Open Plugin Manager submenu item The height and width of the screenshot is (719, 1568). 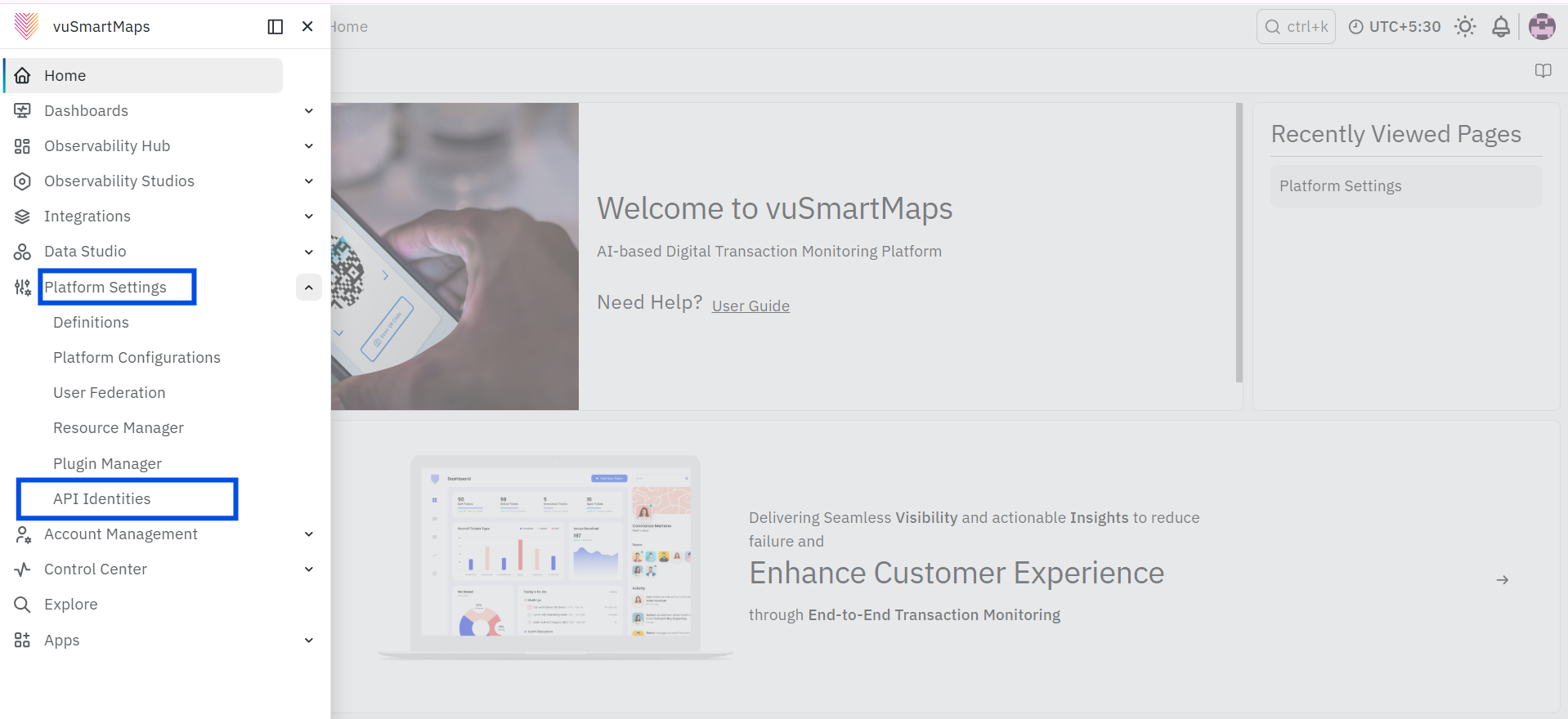(107, 464)
